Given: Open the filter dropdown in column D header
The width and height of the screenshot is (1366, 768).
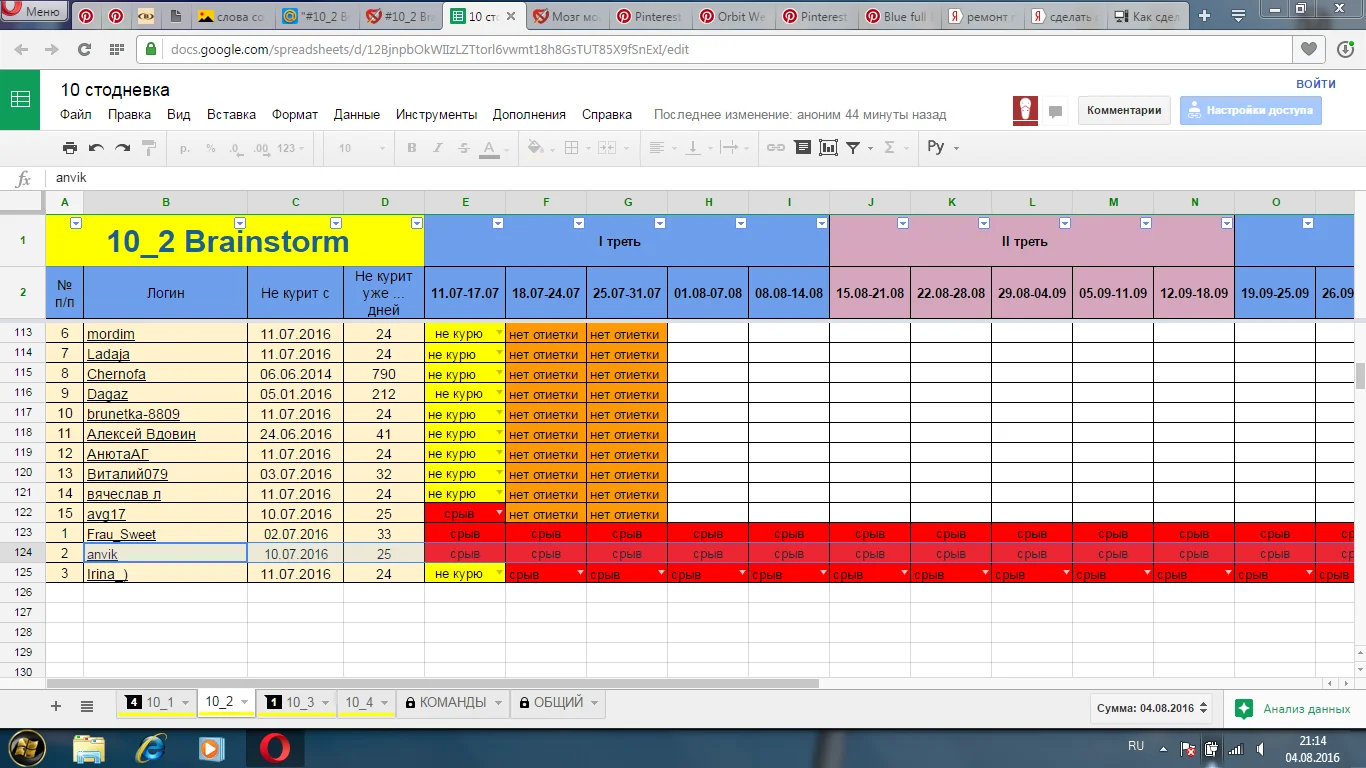Looking at the screenshot, I should pos(417,223).
